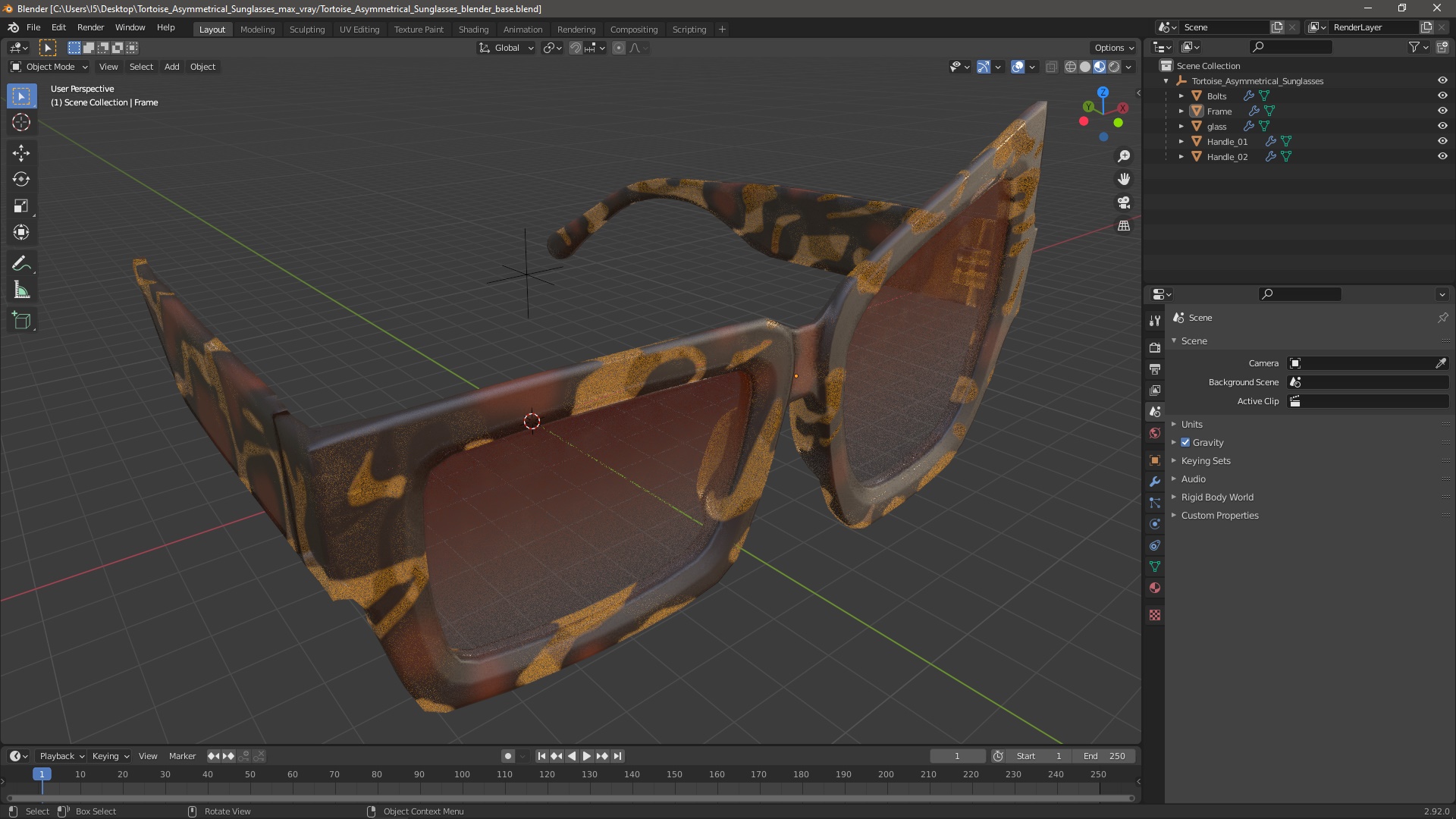The image size is (1456, 819).
Task: Select the Annotate tool
Action: coord(21,264)
